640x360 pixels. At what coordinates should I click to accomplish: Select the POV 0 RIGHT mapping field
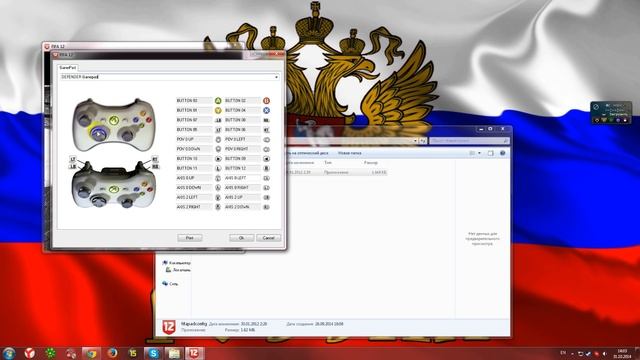242,149
